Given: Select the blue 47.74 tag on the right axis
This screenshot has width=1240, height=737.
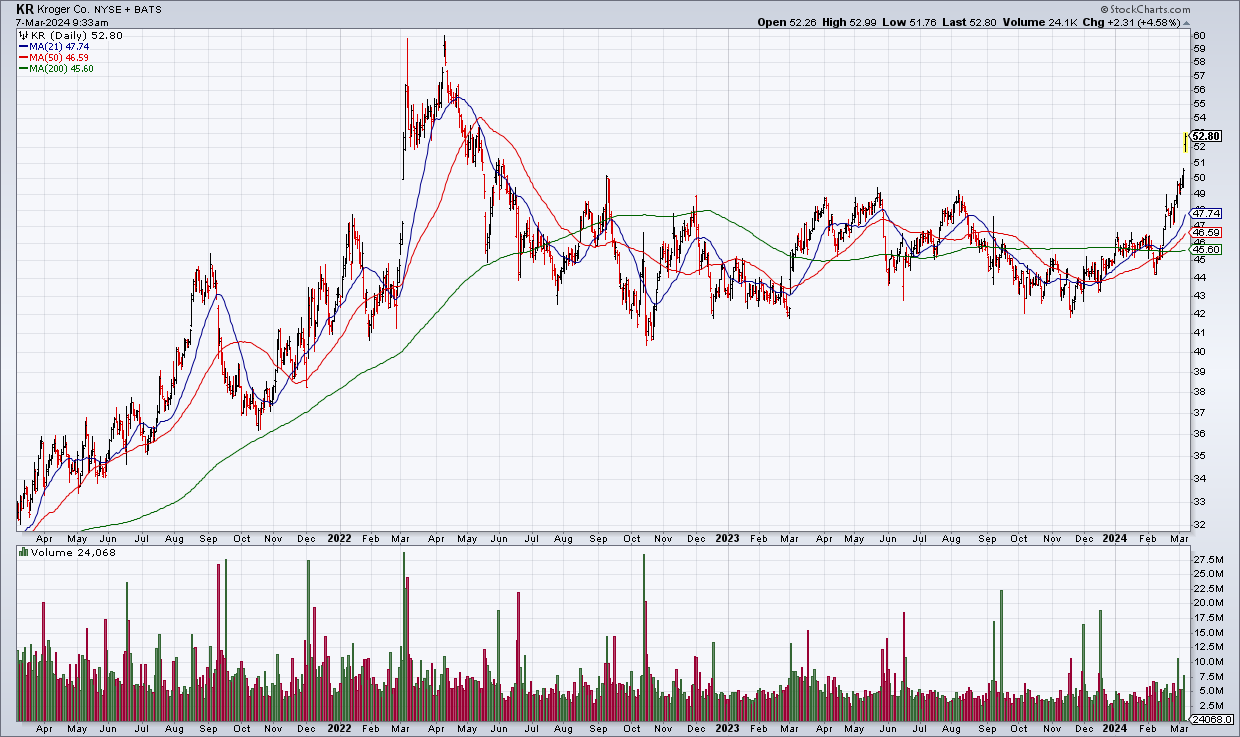Looking at the screenshot, I should tap(1208, 213).
